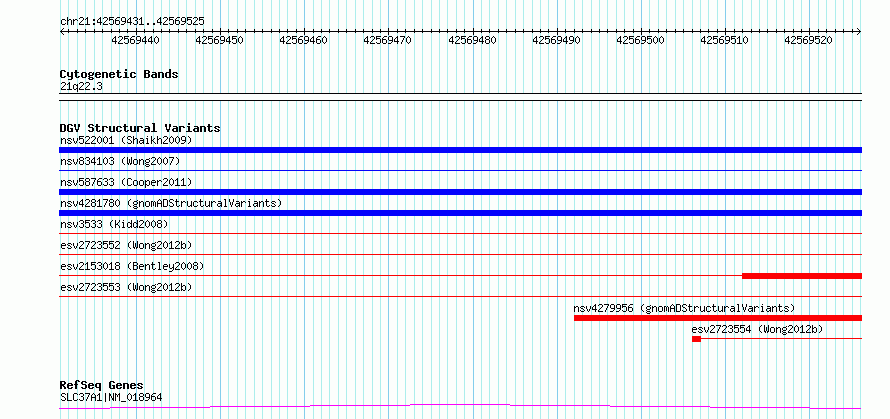The height and width of the screenshot is (419, 890).
Task: Click ruler position 42569450
Action: pos(220,40)
